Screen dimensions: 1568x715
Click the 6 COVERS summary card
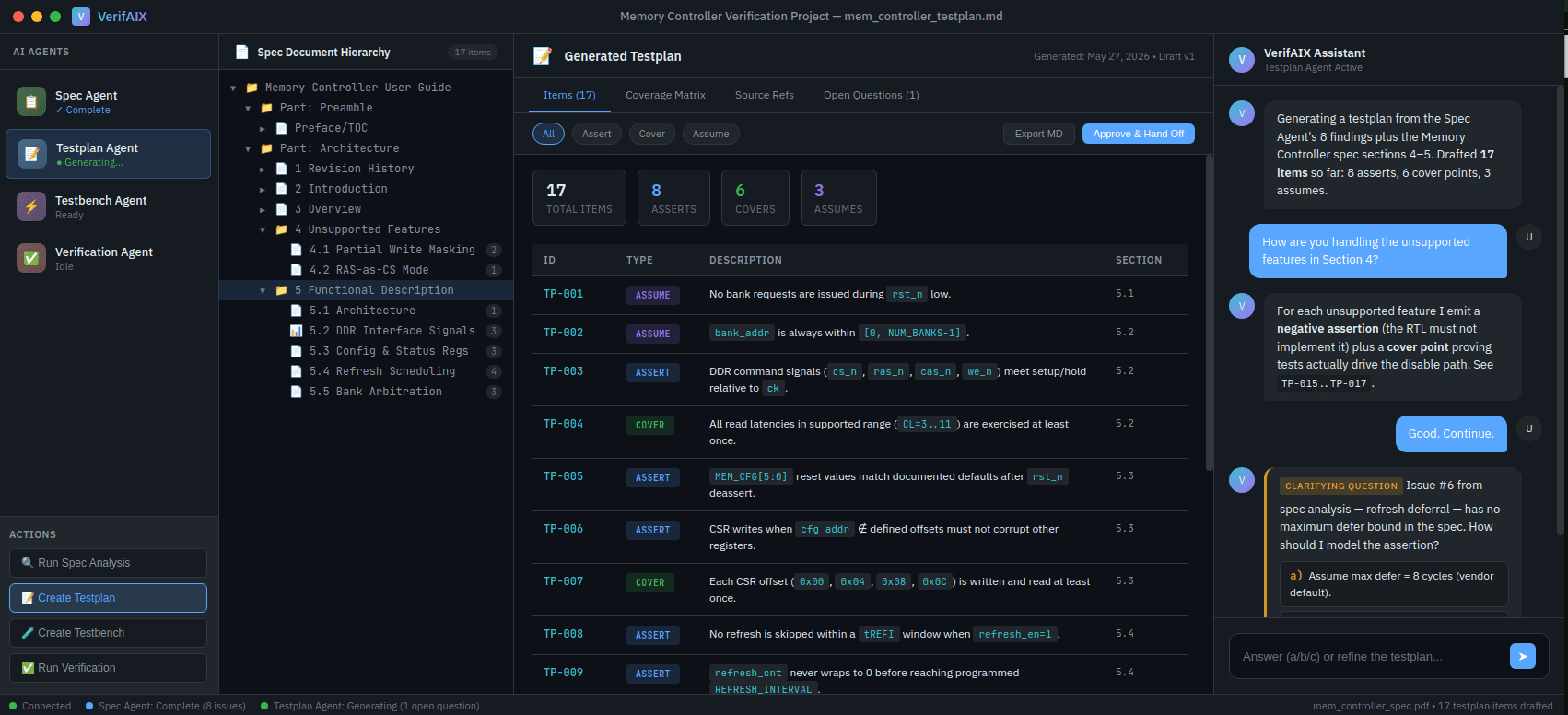755,197
